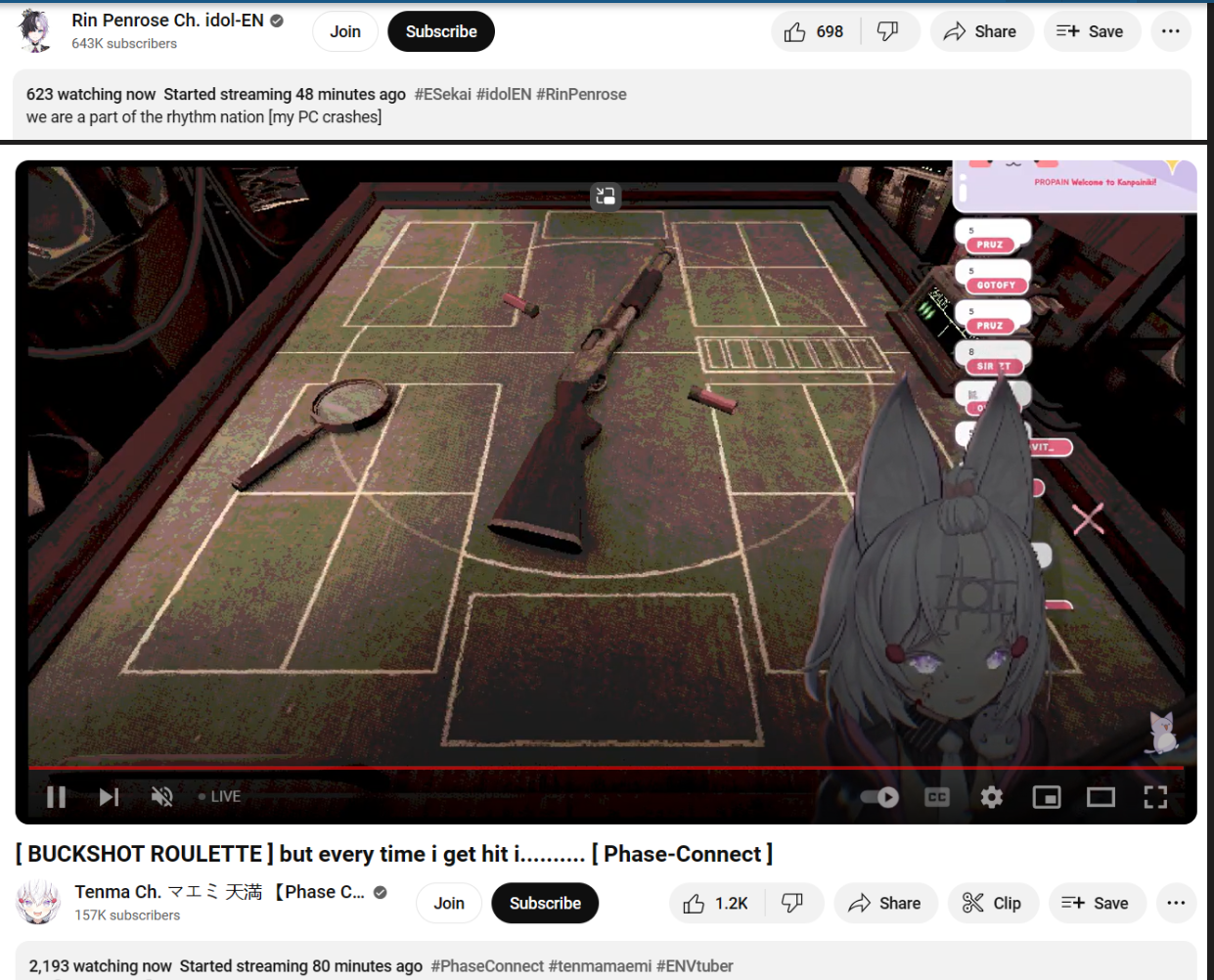This screenshot has width=1214, height=980.
Task: Switch to theater mode
Action: [1102, 797]
